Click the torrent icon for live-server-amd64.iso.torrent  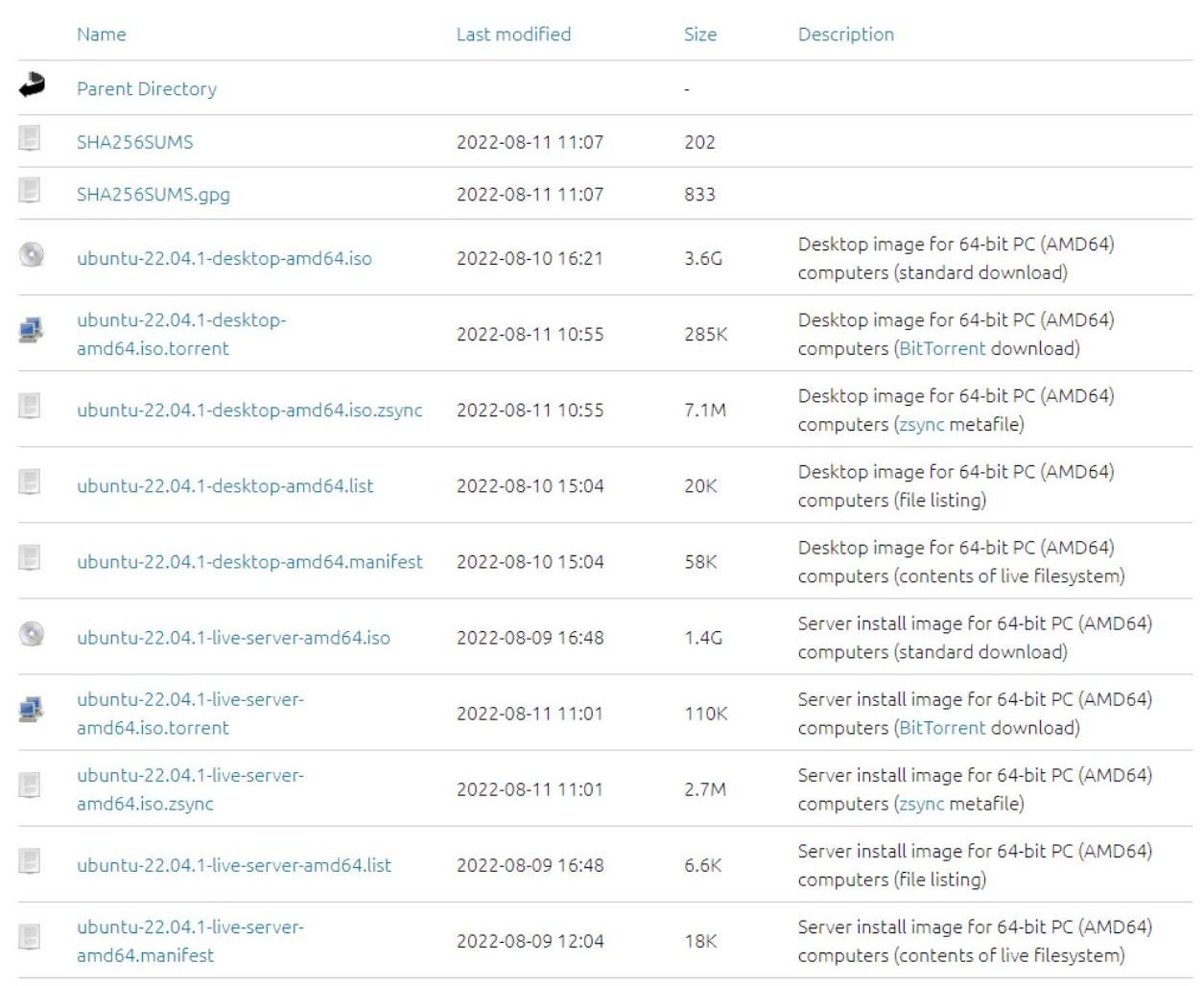point(31,710)
